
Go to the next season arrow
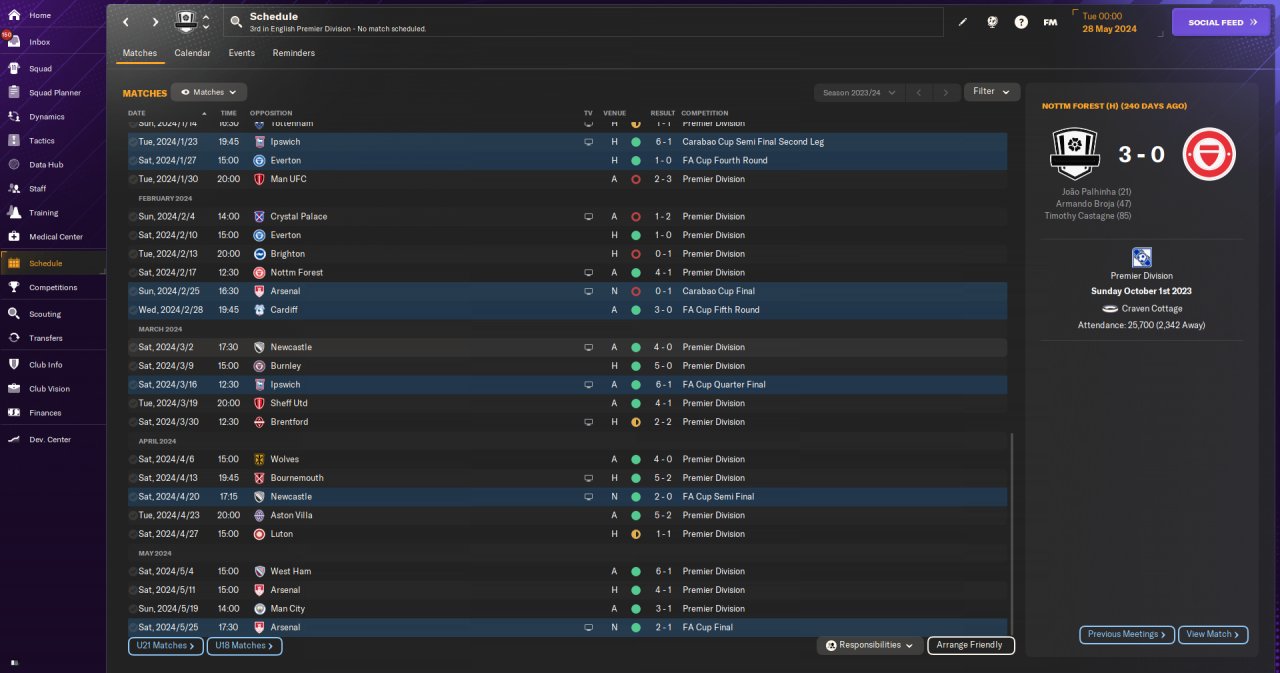(x=946, y=92)
